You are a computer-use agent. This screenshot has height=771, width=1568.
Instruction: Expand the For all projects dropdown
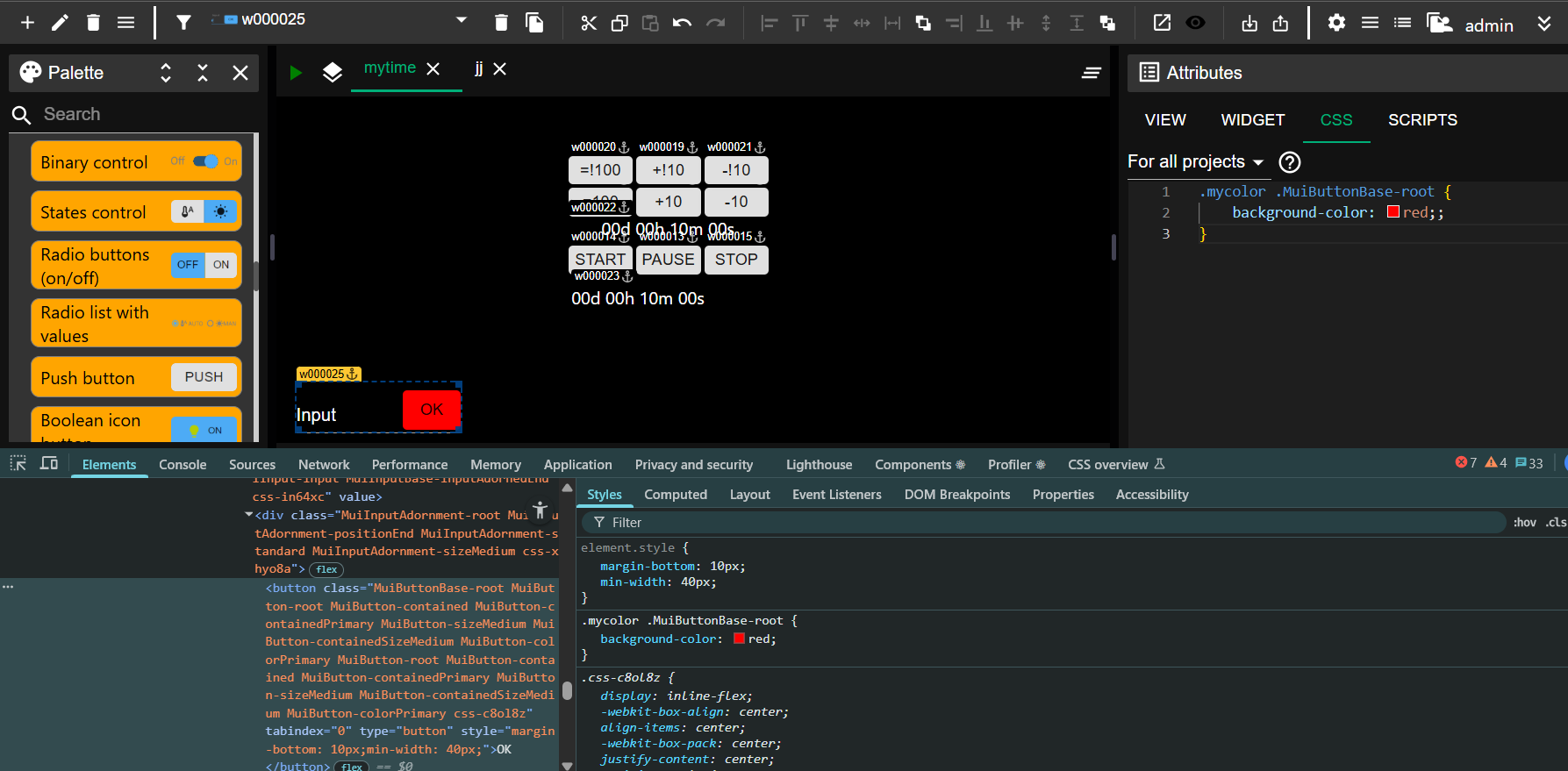coord(1195,162)
